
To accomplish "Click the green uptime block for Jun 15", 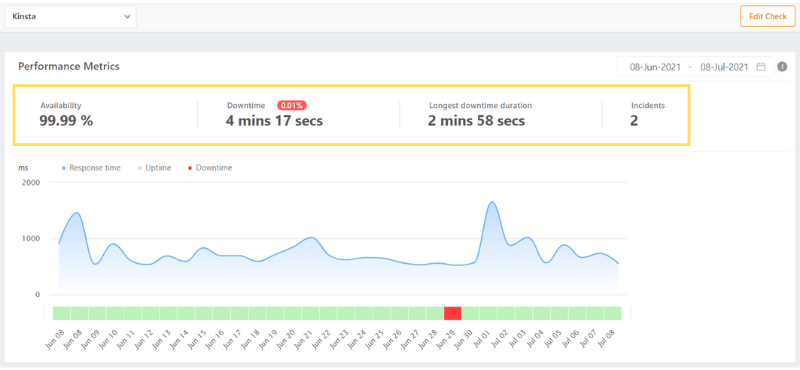I will tap(204, 313).
